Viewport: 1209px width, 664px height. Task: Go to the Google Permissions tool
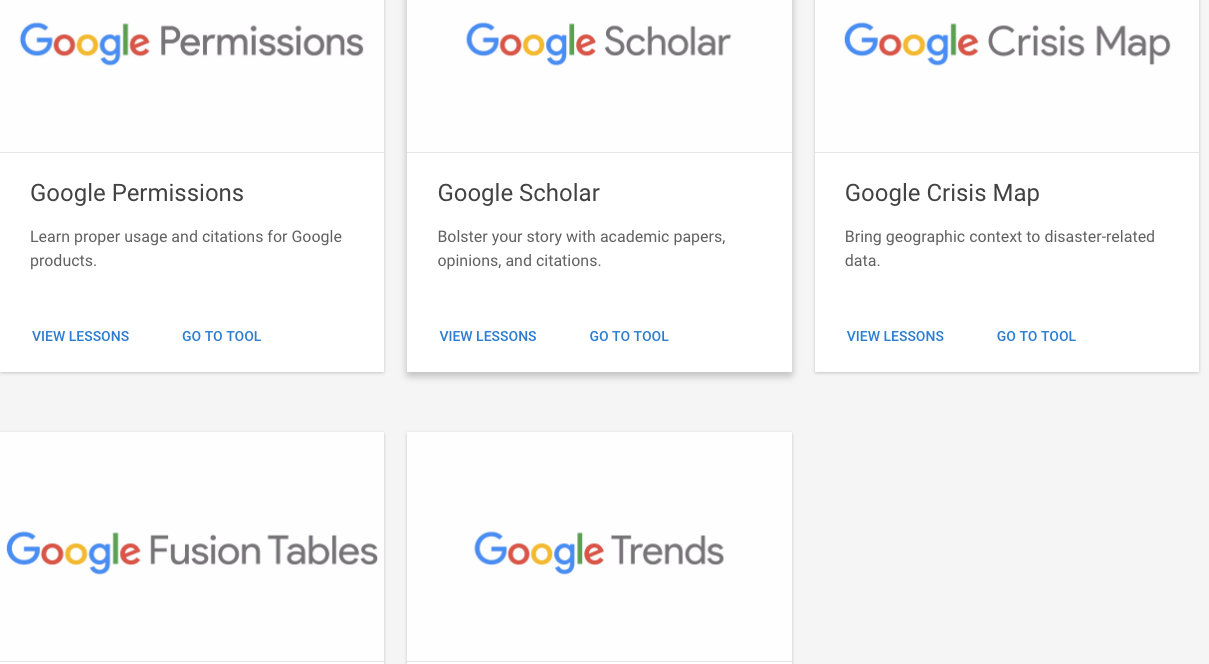point(221,336)
